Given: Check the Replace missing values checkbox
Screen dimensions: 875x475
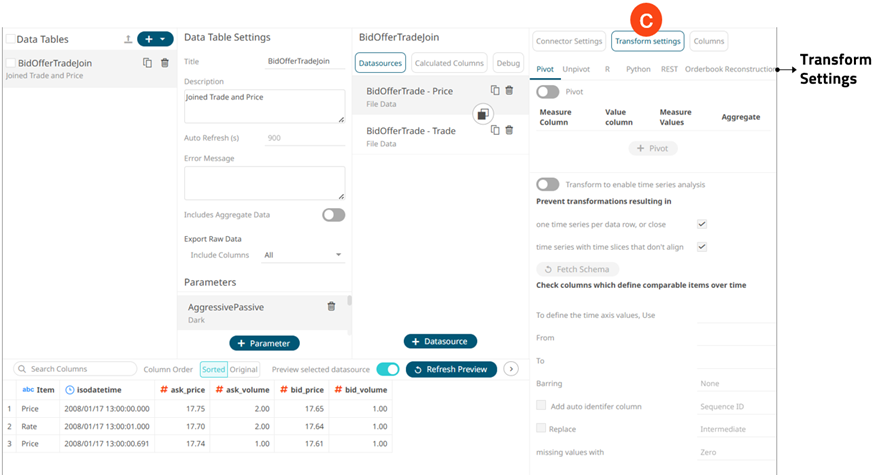Looking at the screenshot, I should click(541, 428).
